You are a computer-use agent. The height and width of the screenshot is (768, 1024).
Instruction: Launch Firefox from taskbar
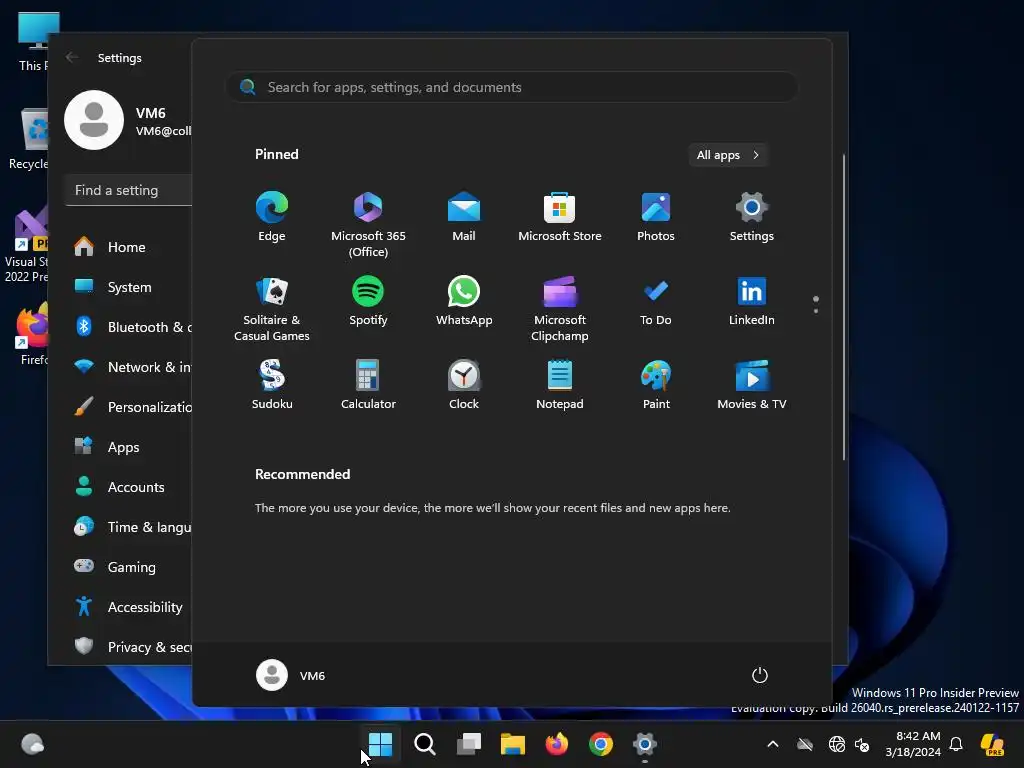pos(556,744)
